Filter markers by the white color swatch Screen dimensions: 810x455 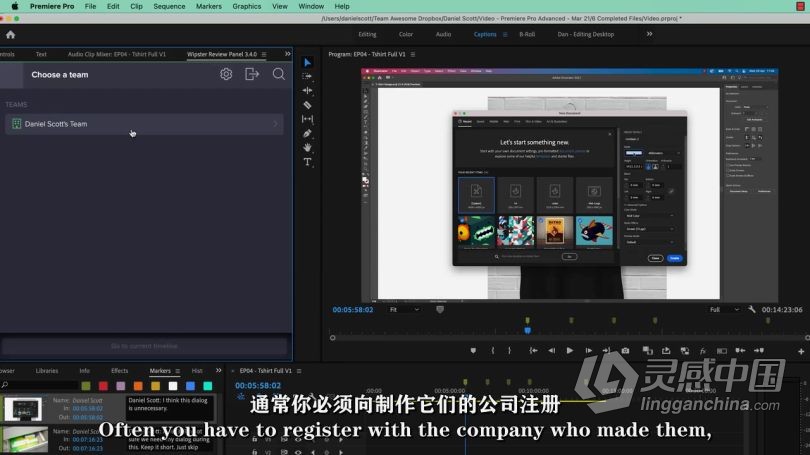tap(173, 386)
